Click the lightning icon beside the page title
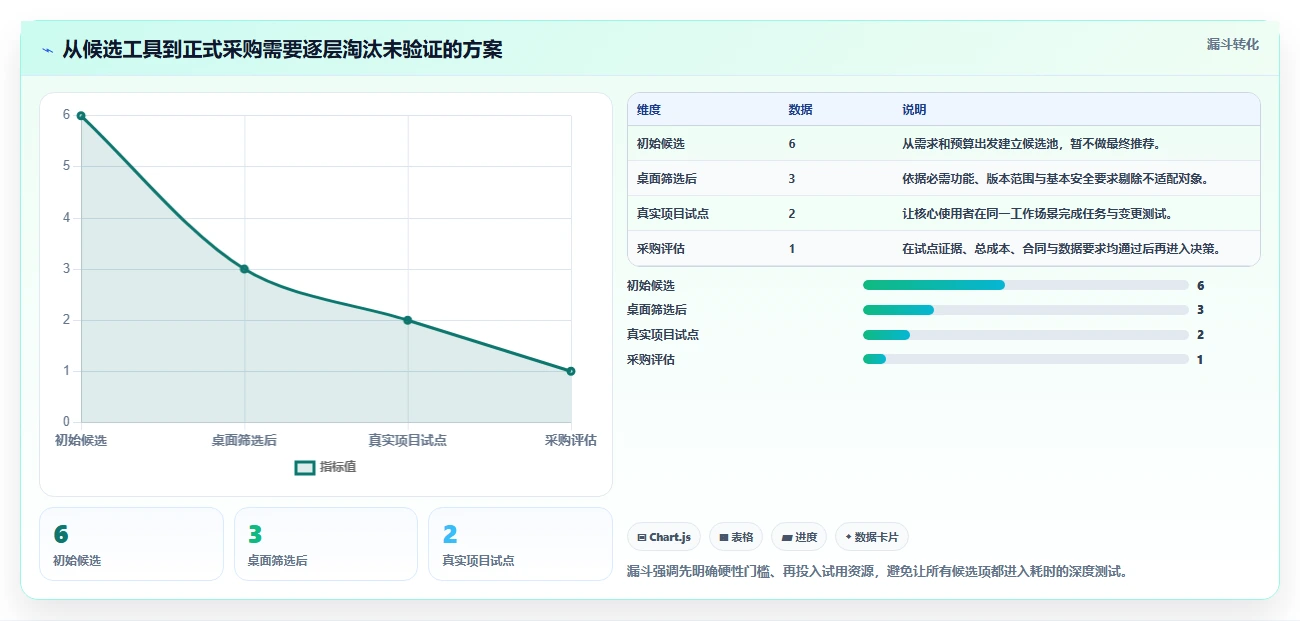The width and height of the screenshot is (1300, 621). click(47, 50)
